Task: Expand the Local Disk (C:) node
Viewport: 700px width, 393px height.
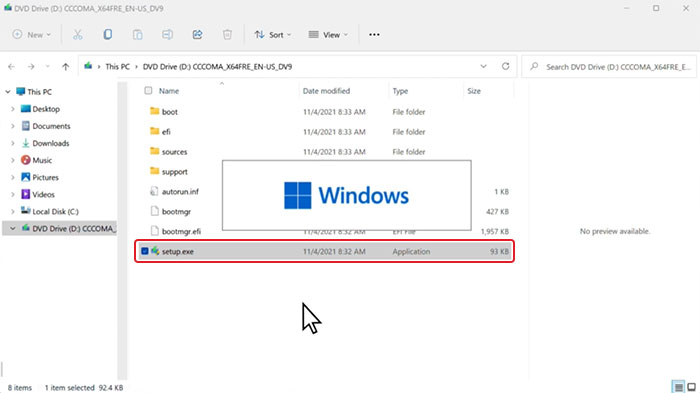Action: point(13,211)
